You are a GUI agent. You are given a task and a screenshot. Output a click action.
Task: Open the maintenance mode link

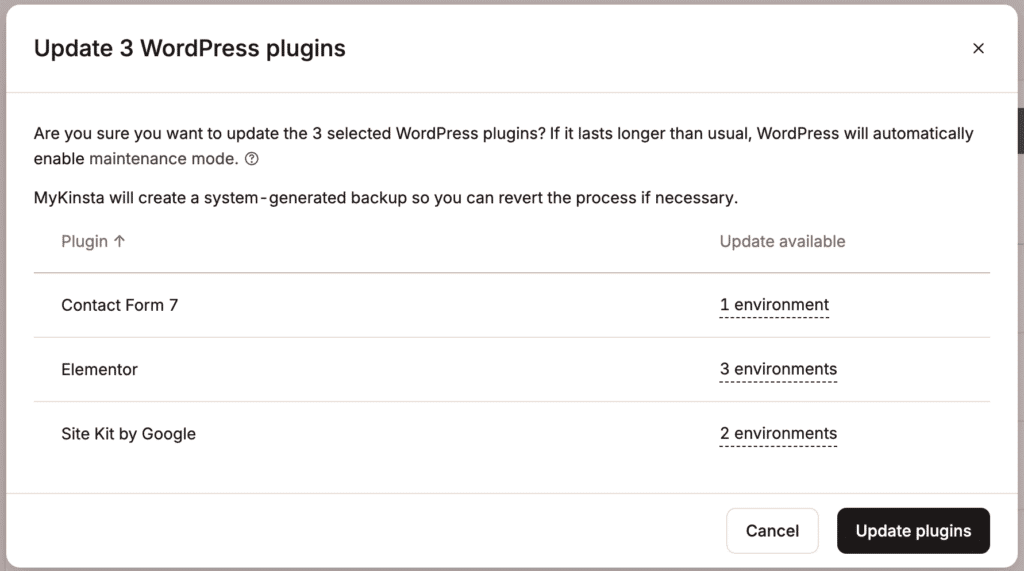(163, 159)
